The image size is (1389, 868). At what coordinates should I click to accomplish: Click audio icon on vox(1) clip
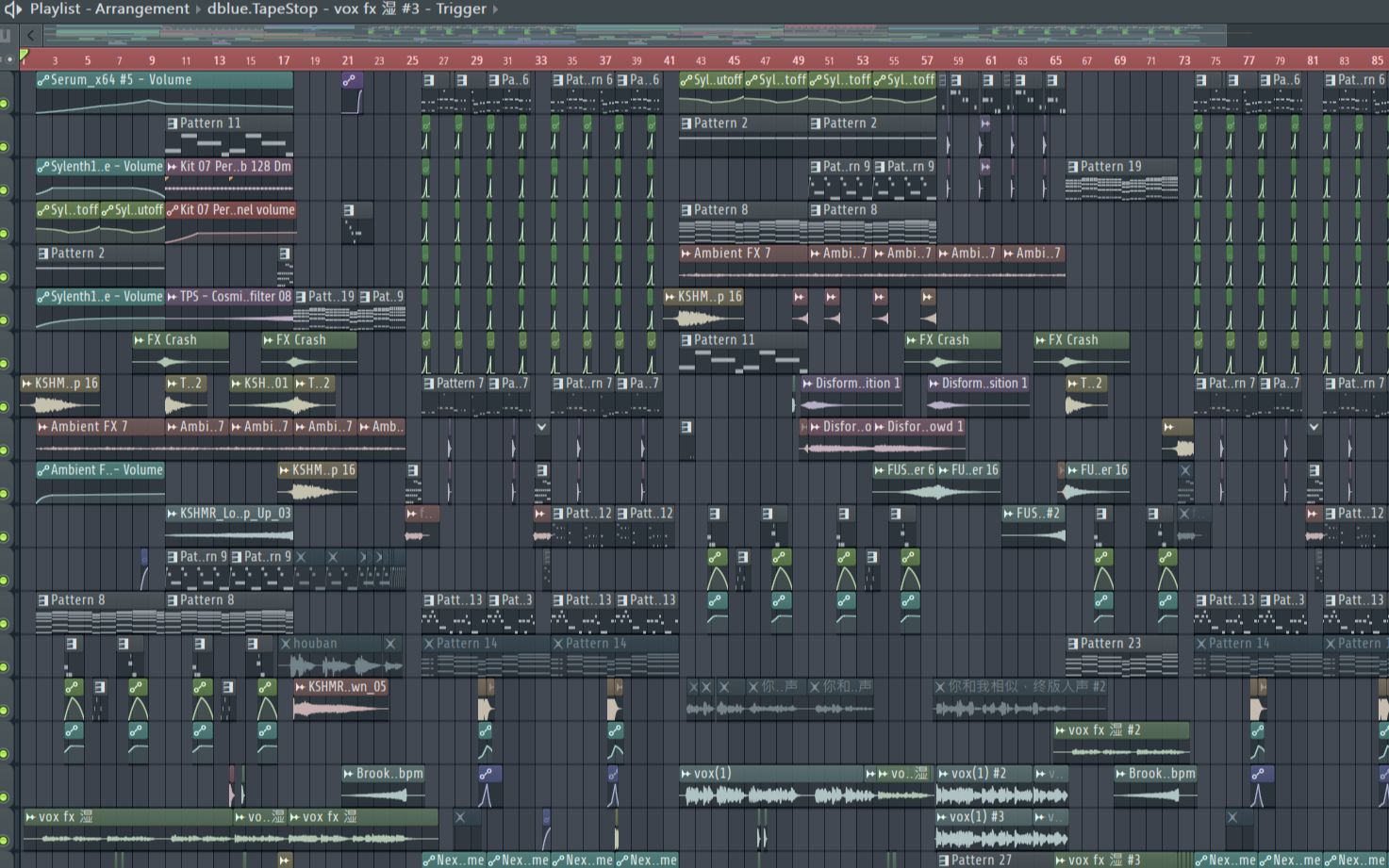(x=686, y=774)
